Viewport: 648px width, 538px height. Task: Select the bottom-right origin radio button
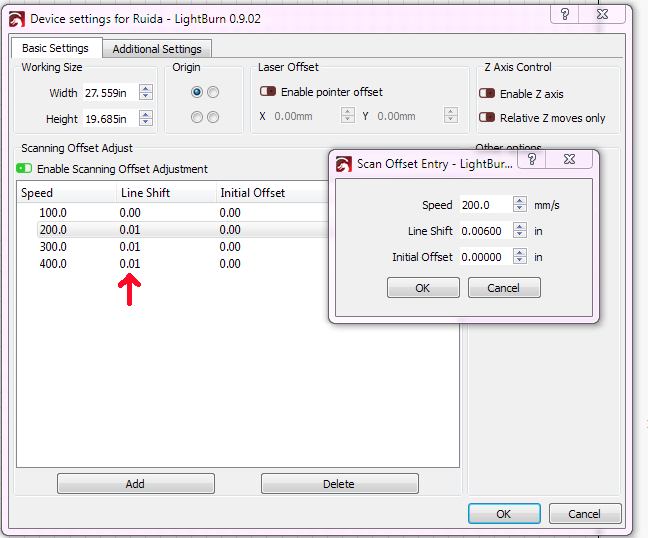tap(213, 117)
